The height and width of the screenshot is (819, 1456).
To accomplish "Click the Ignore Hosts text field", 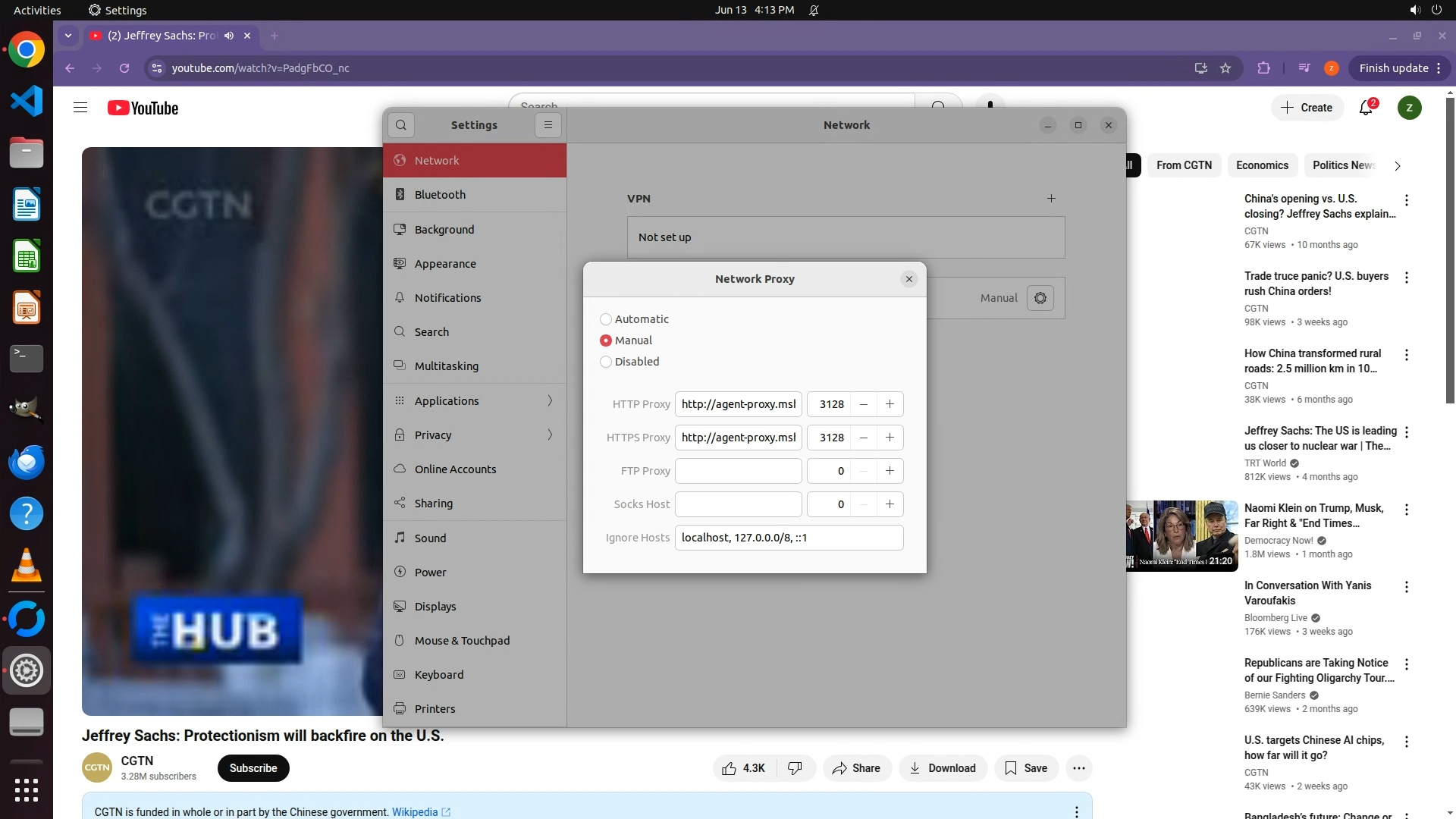I will tap(789, 538).
